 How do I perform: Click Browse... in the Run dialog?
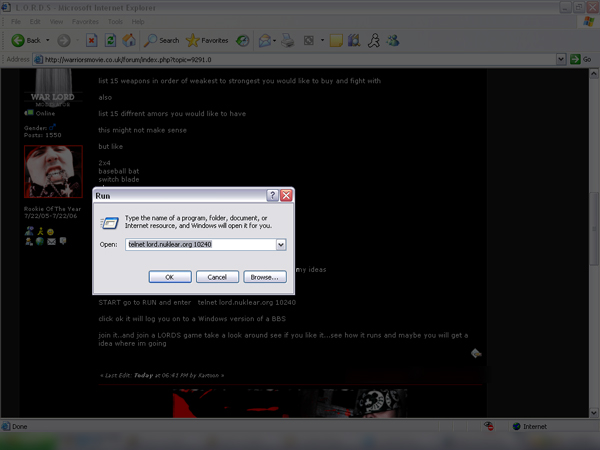265,276
